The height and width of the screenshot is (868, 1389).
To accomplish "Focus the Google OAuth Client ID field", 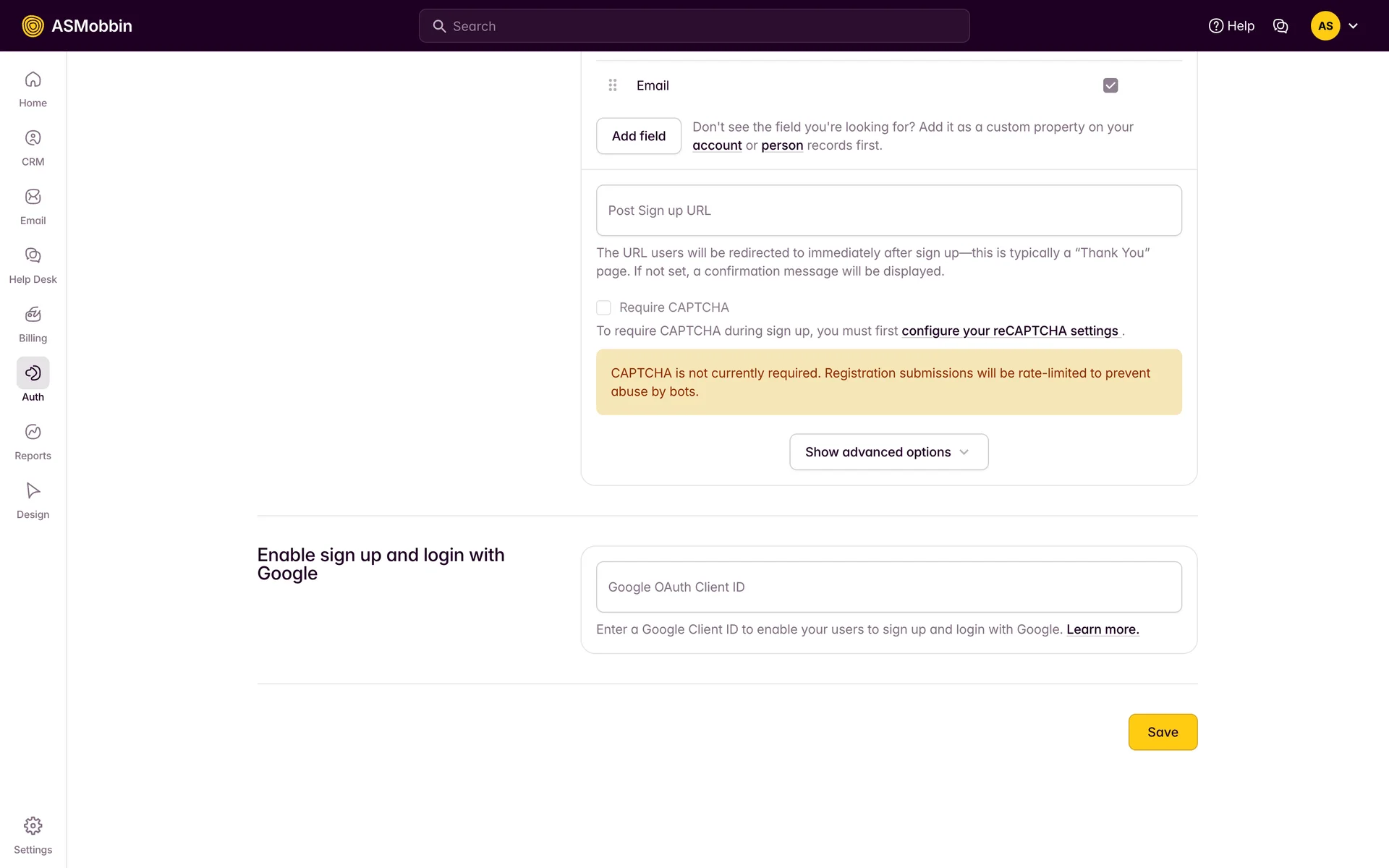I will point(888,587).
